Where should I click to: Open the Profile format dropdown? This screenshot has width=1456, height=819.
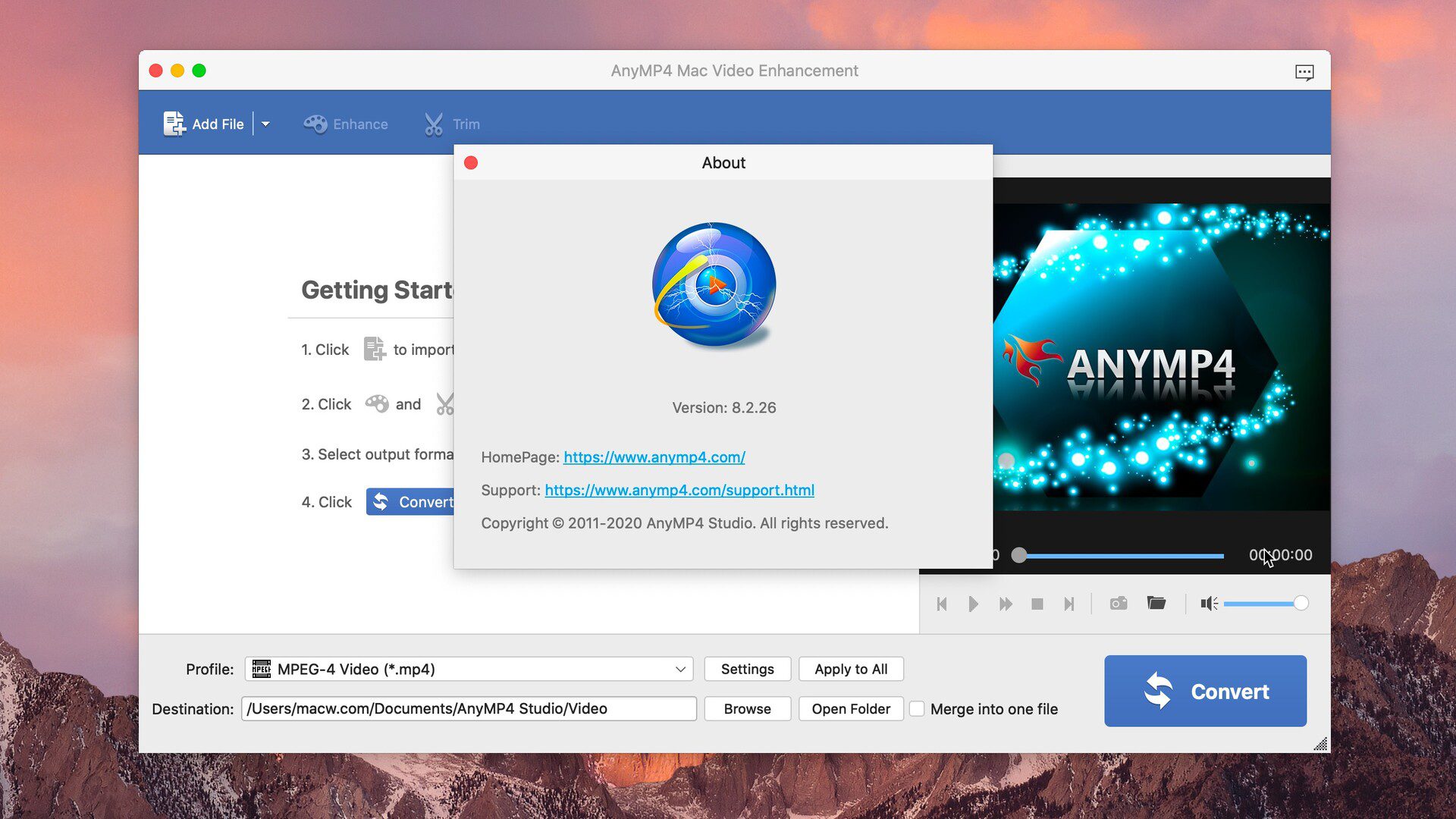pos(680,669)
